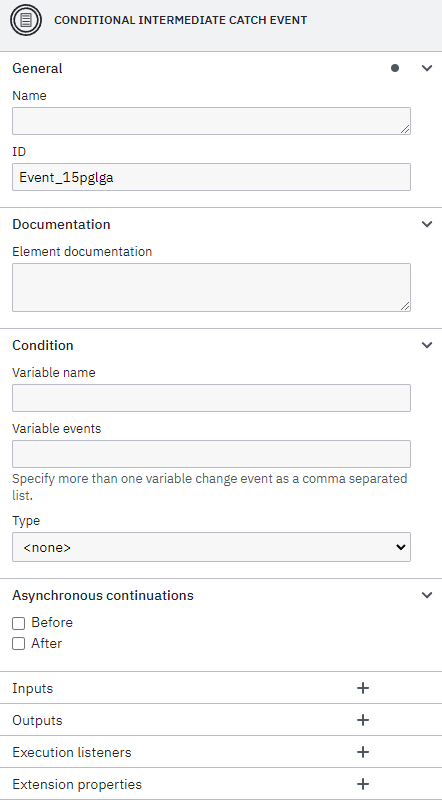The width and height of the screenshot is (442, 812).
Task: Click the General section edited dot indicator
Action: coord(395,68)
